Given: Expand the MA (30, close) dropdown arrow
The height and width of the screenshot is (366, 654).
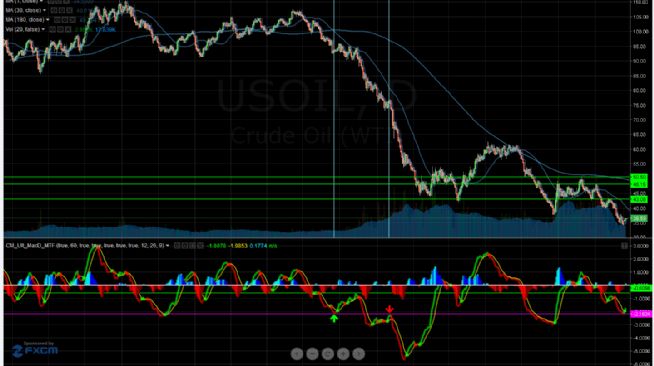Looking at the screenshot, I should (44, 10).
